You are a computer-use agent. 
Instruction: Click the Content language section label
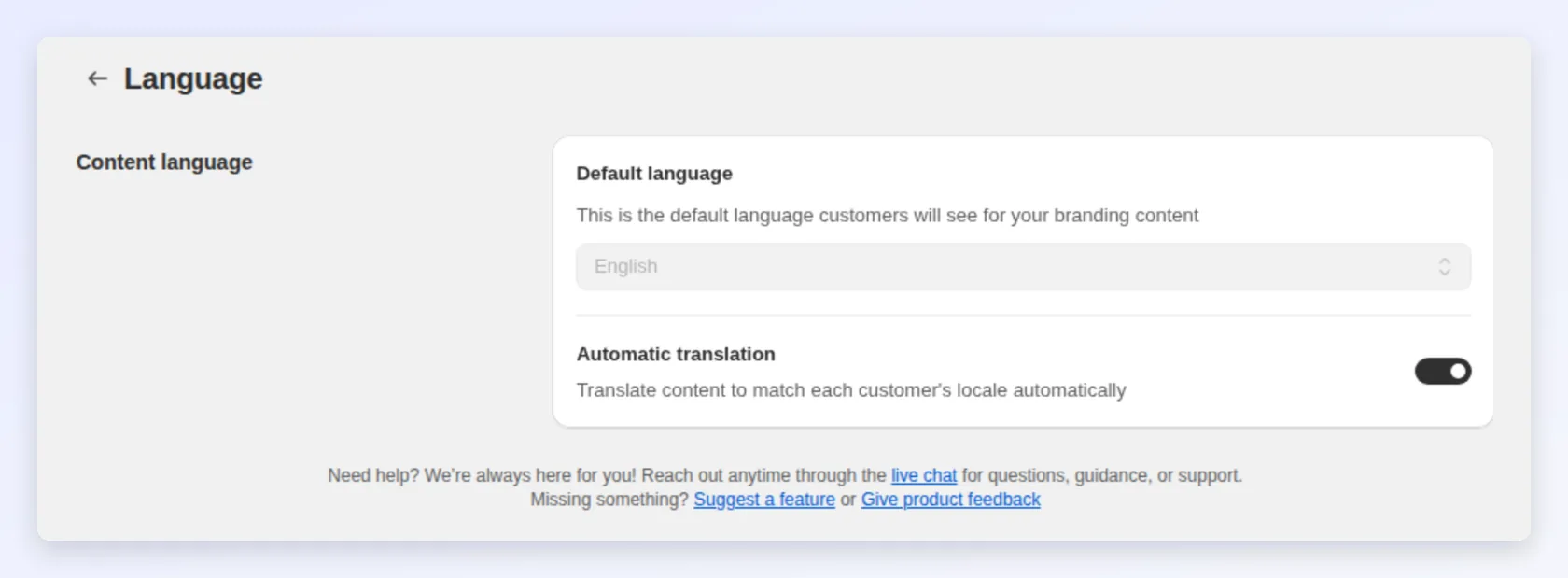click(x=164, y=162)
